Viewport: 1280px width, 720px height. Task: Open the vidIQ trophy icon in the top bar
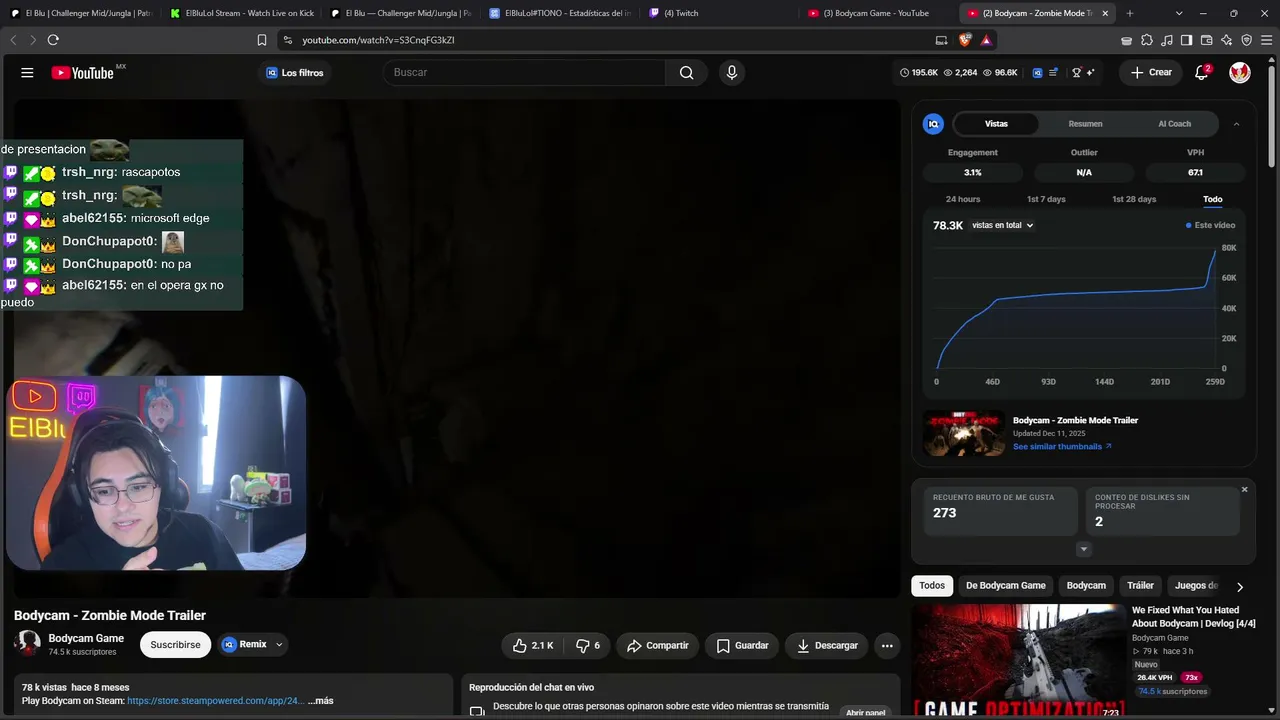[1076, 72]
